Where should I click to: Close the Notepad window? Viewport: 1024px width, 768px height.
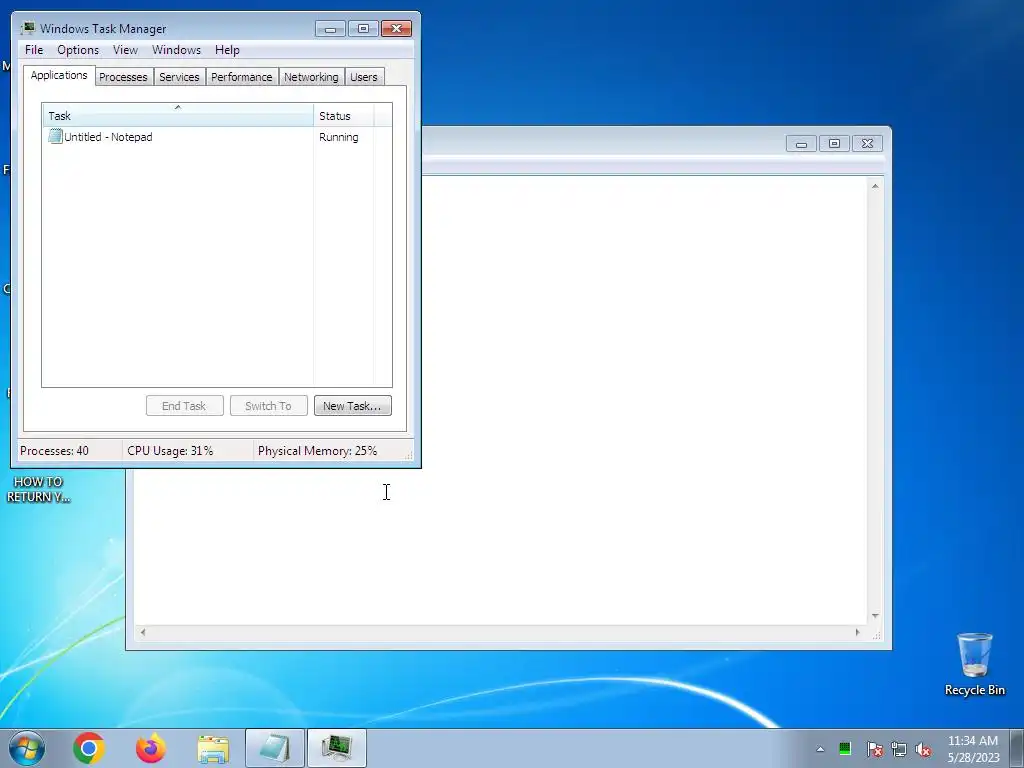point(867,144)
